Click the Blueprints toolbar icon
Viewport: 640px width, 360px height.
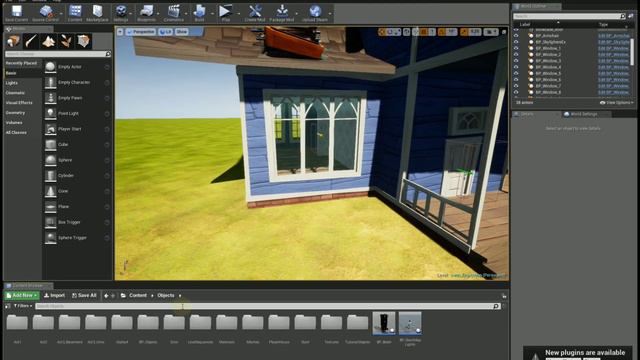point(146,13)
